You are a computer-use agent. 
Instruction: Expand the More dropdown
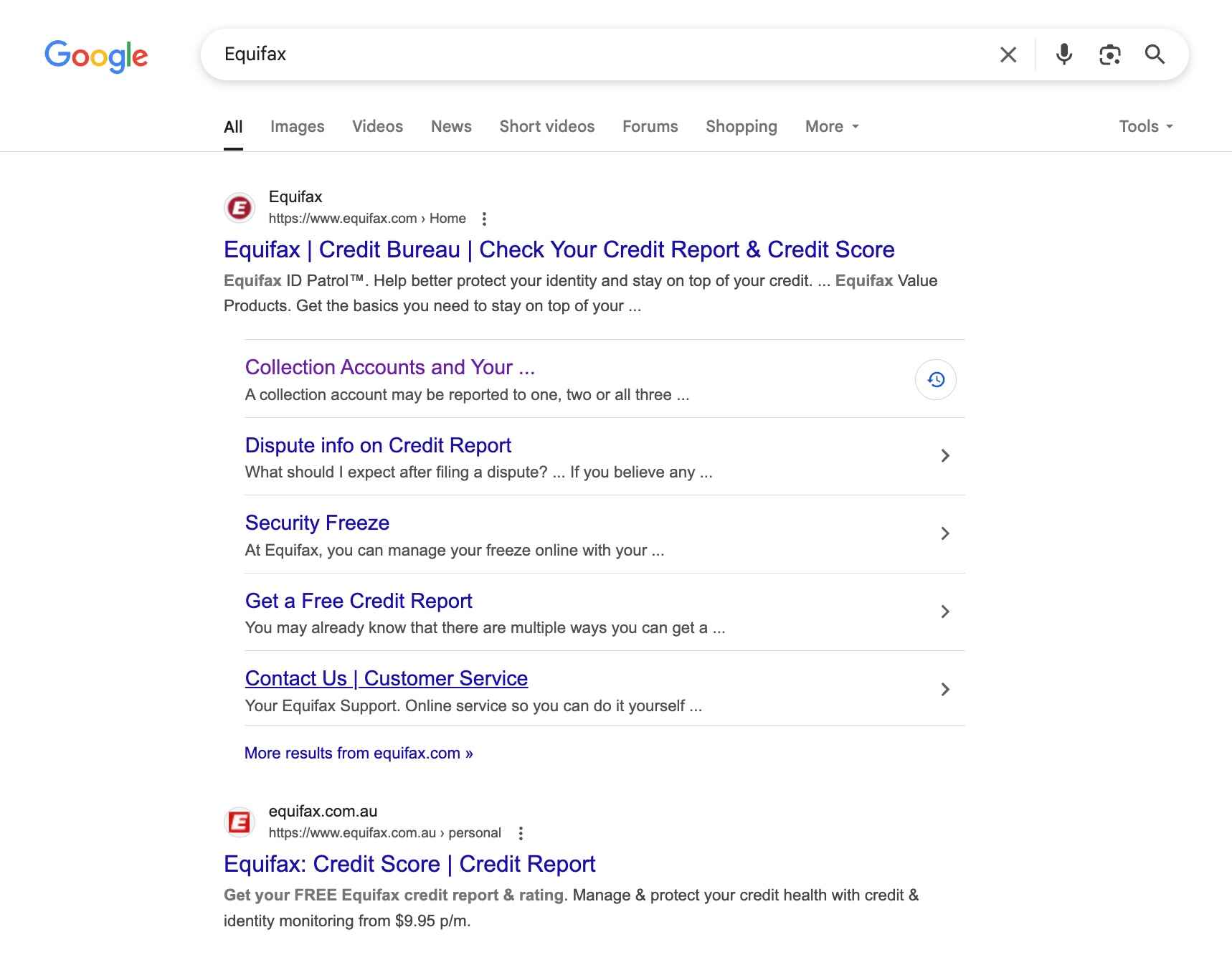coord(832,127)
